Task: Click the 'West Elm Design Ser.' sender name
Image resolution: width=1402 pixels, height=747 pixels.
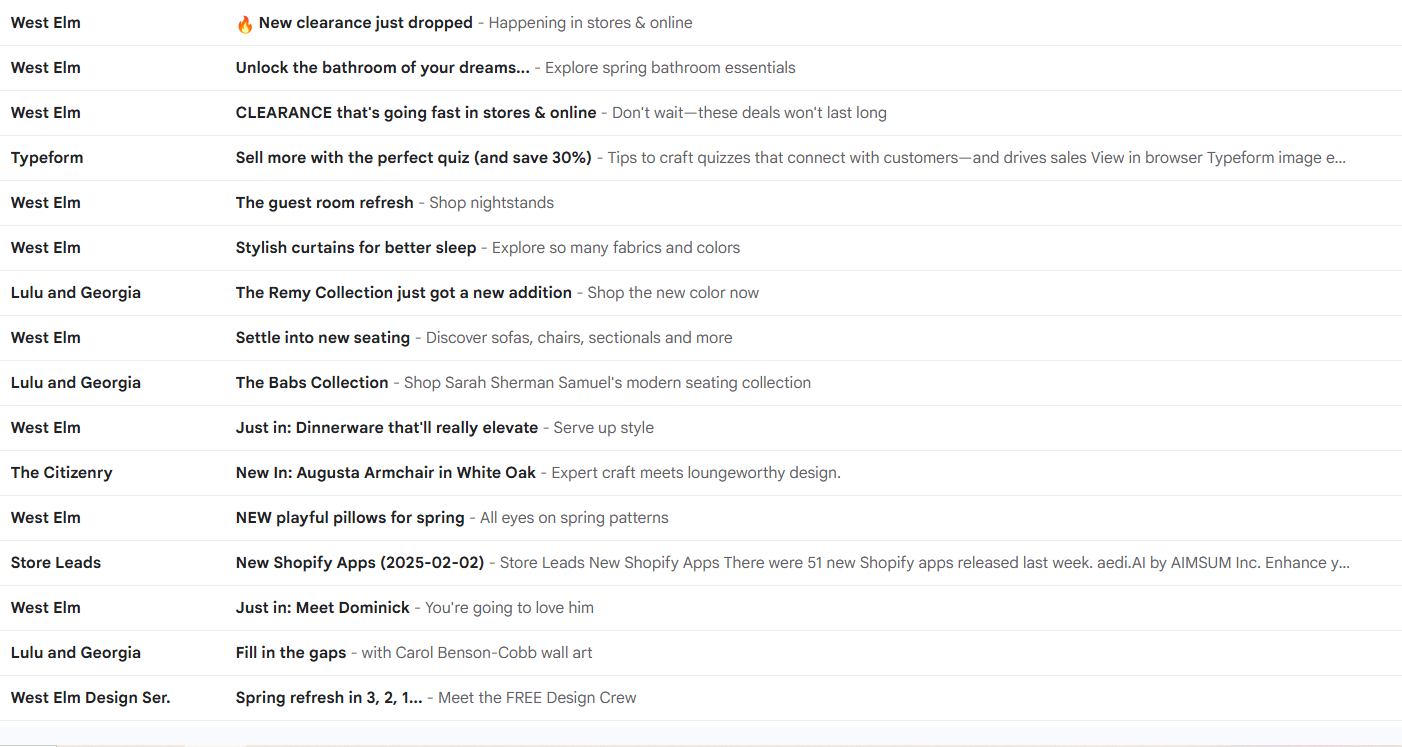Action: [91, 698]
